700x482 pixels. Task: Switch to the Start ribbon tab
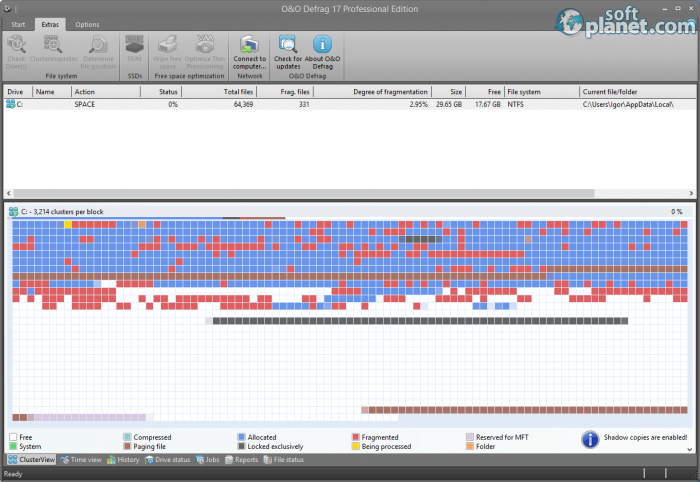coord(17,24)
